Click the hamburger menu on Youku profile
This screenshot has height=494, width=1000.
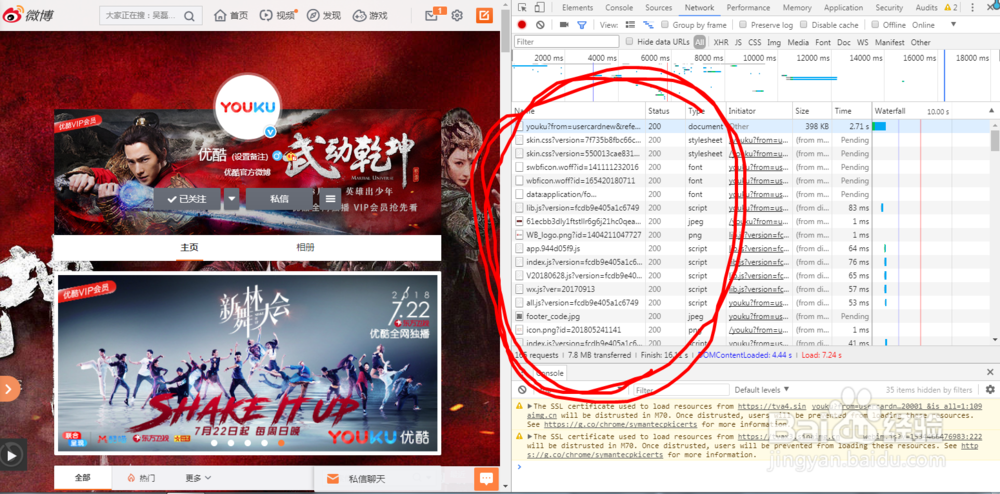330,199
